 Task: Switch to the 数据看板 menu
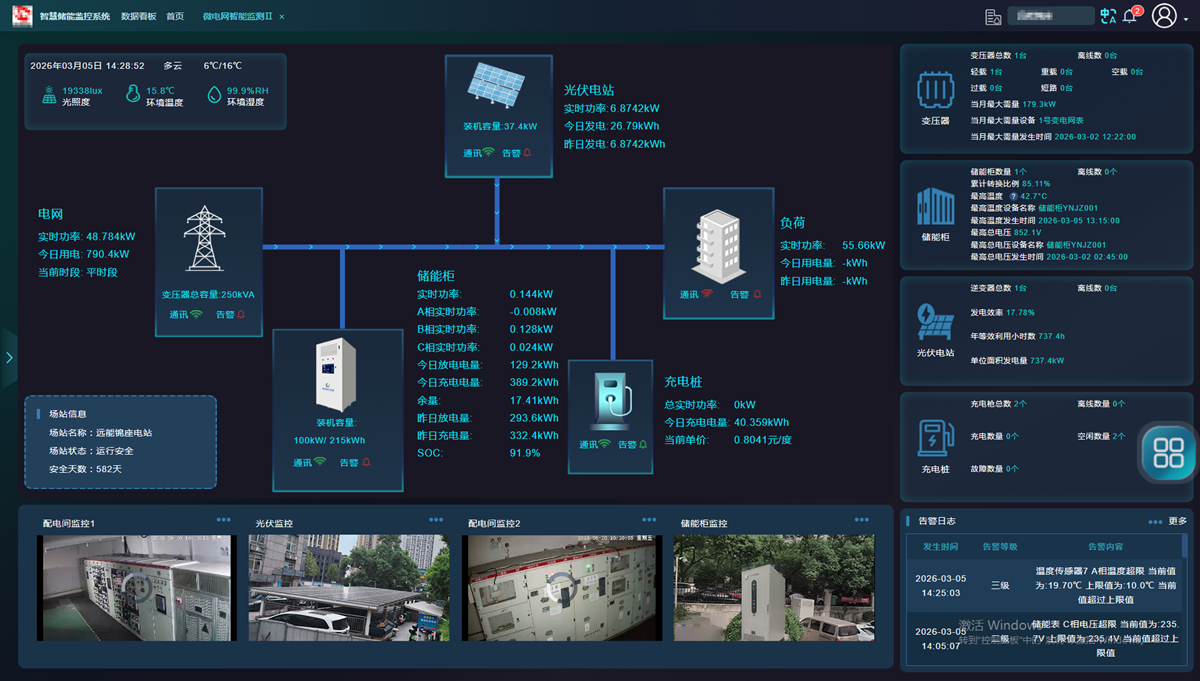(x=138, y=17)
